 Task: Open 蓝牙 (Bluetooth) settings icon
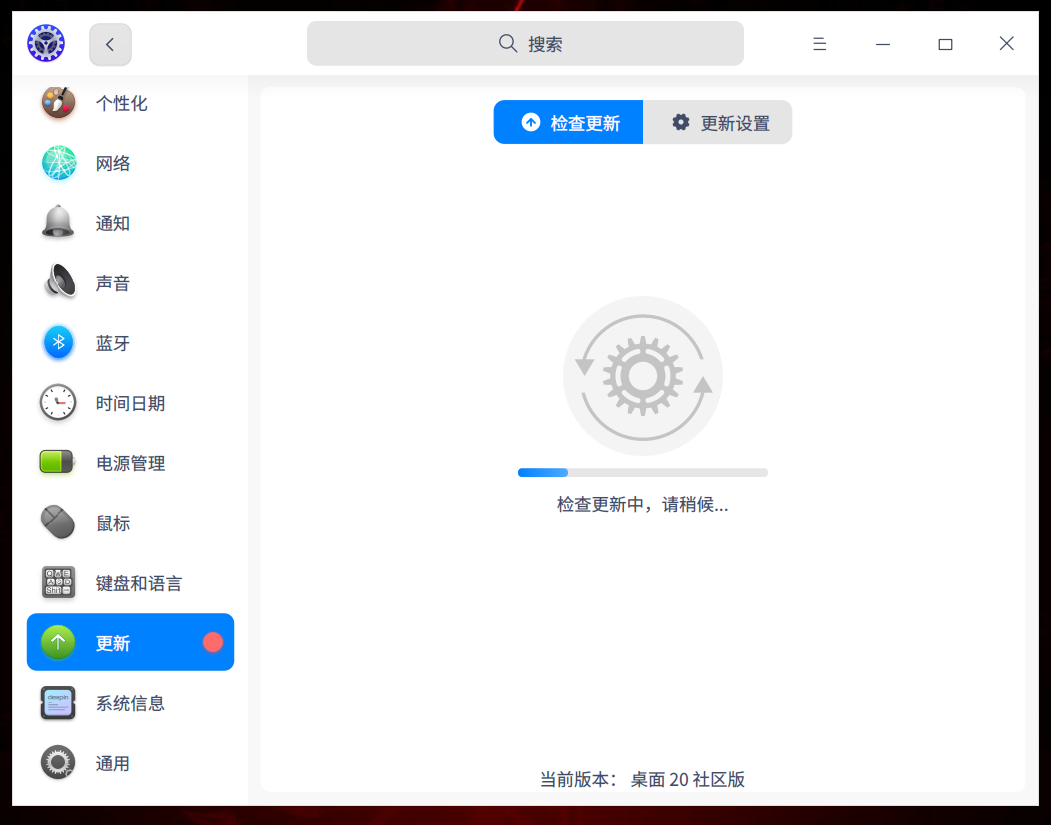(x=57, y=342)
